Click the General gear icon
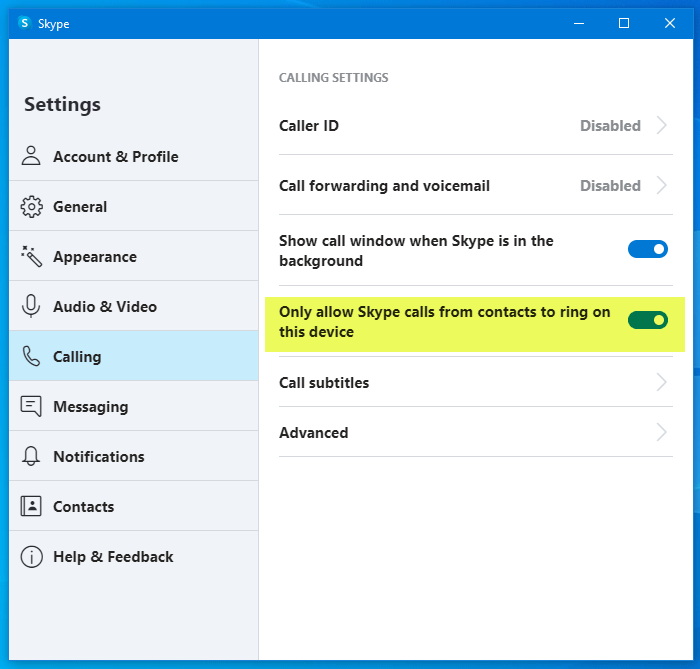The width and height of the screenshot is (700, 669). click(x=31, y=207)
